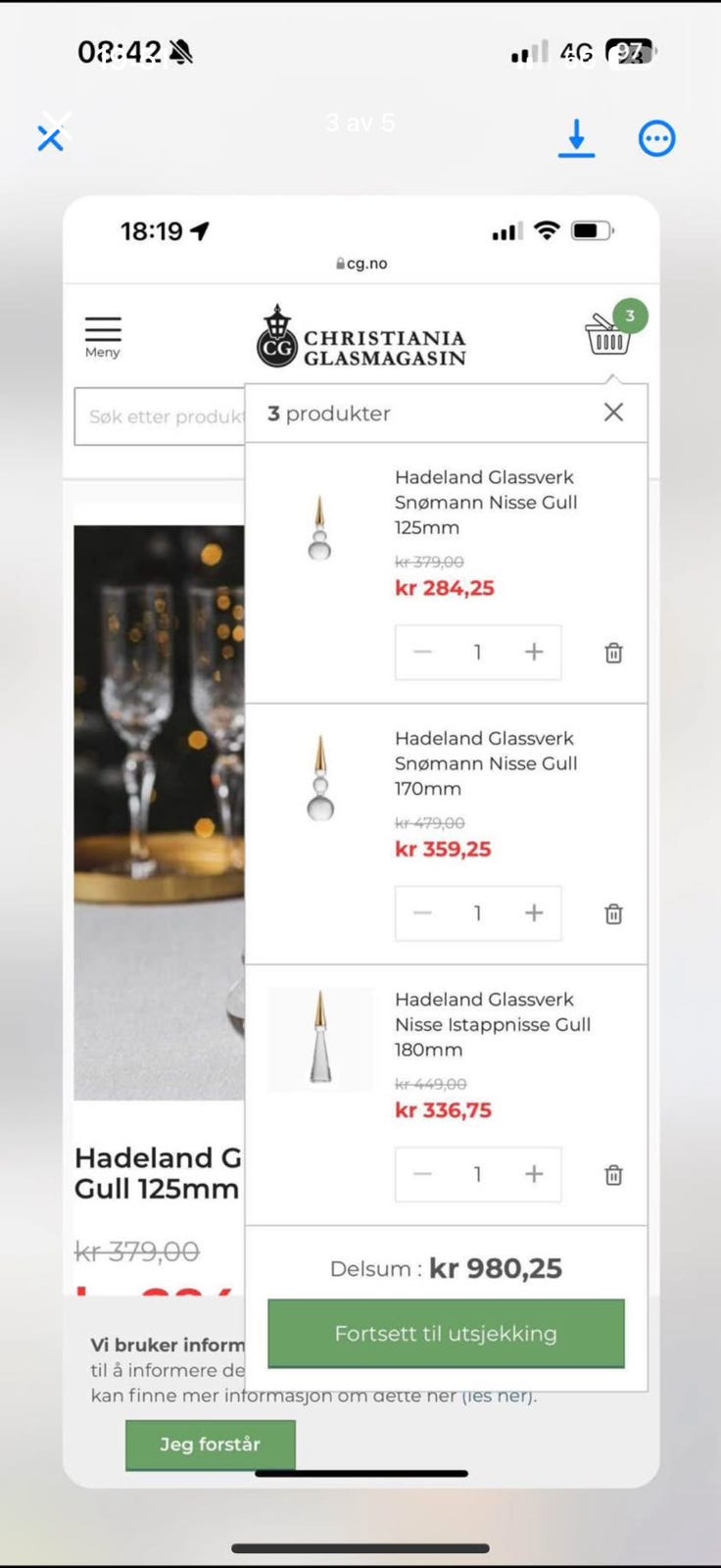Open Christiania Glasmagasin logo homepage
This screenshot has width=721, height=1568.
[361, 337]
